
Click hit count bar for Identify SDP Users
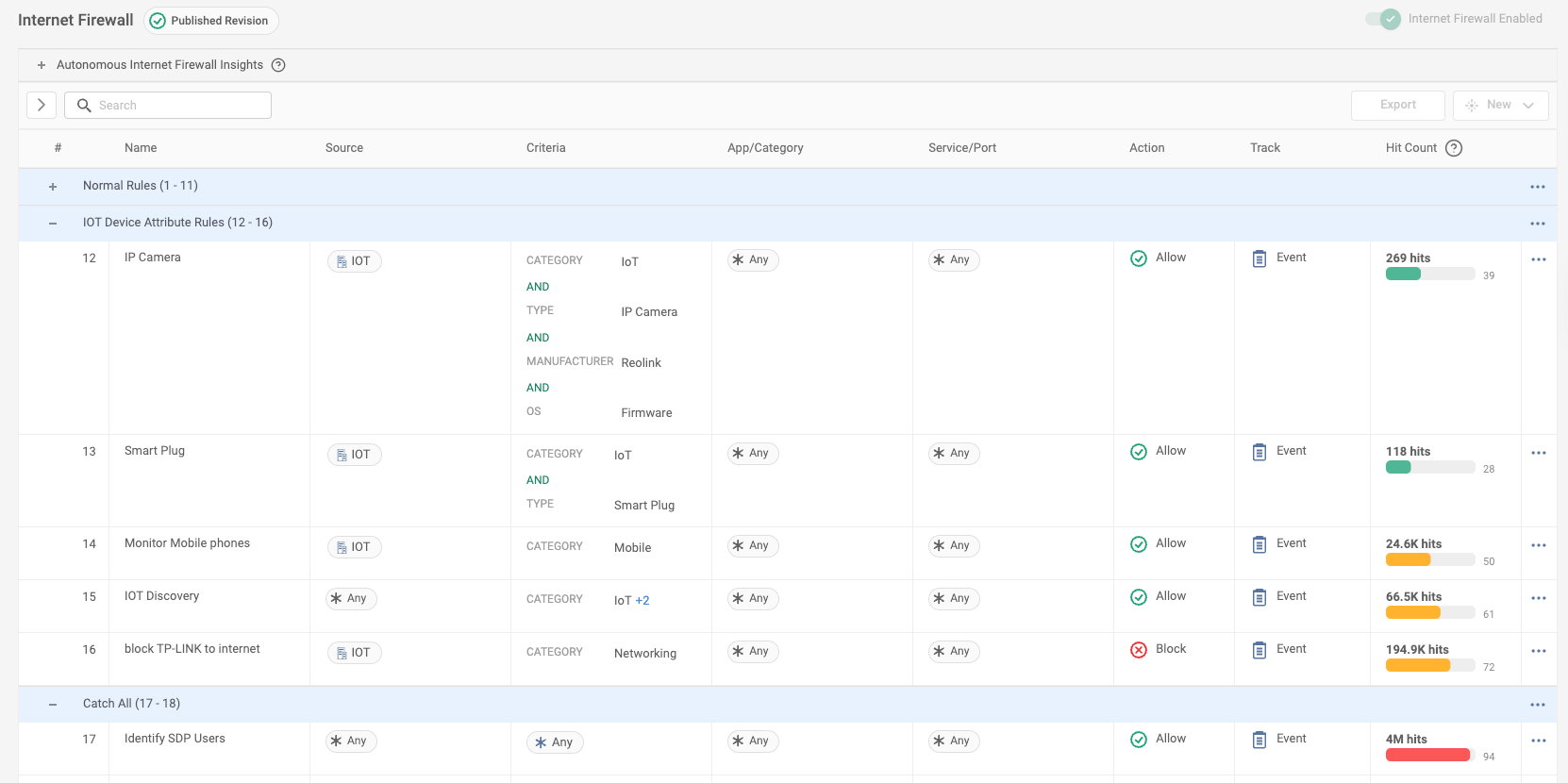click(1428, 755)
